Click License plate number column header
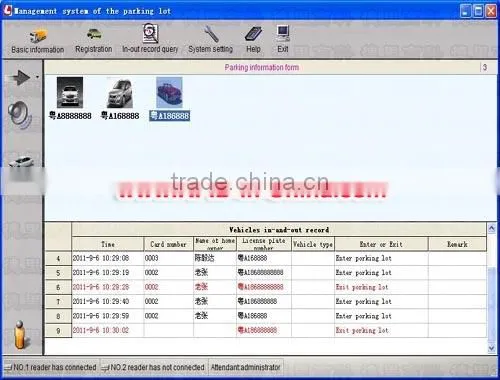This screenshot has height=380, width=500. [x=264, y=244]
